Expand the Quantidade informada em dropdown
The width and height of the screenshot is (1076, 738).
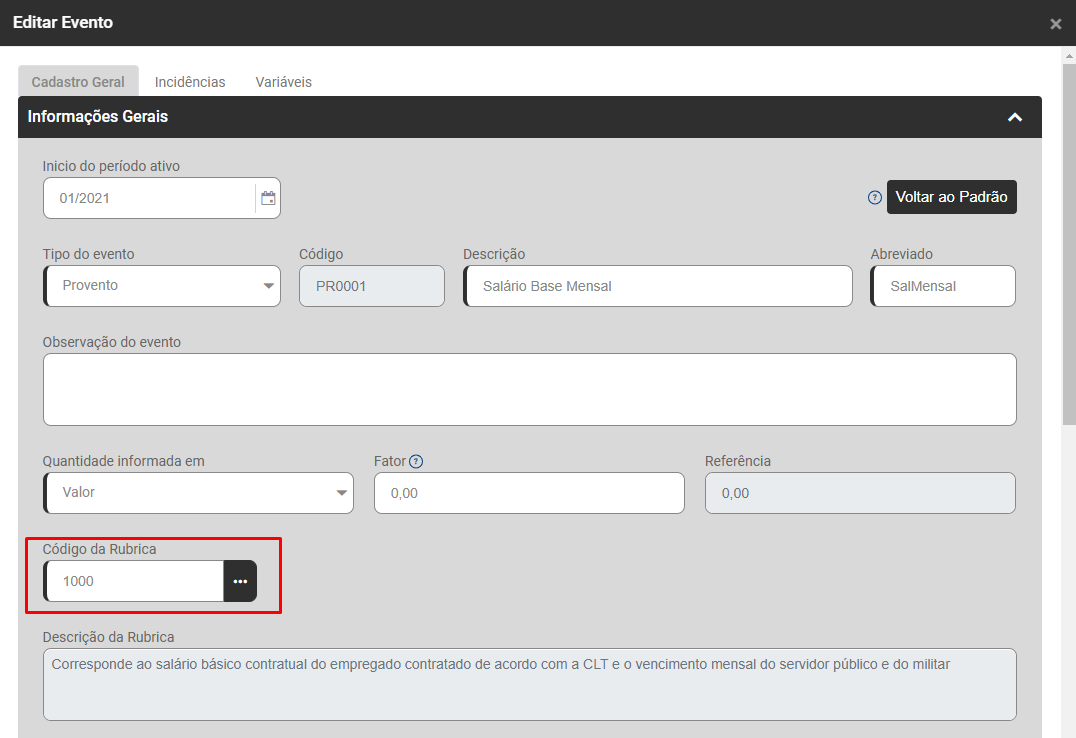[198, 493]
